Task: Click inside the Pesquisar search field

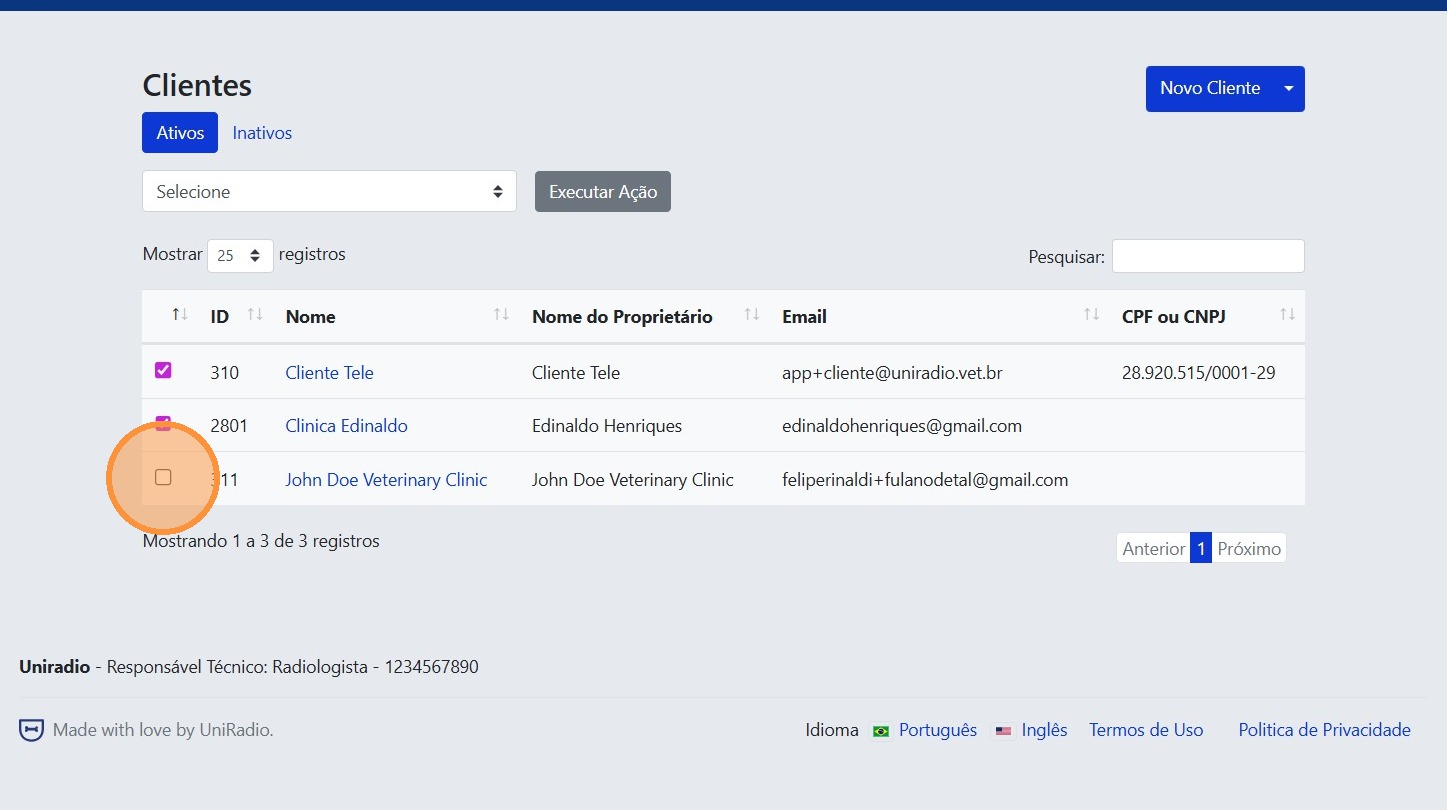Action: coord(1207,256)
